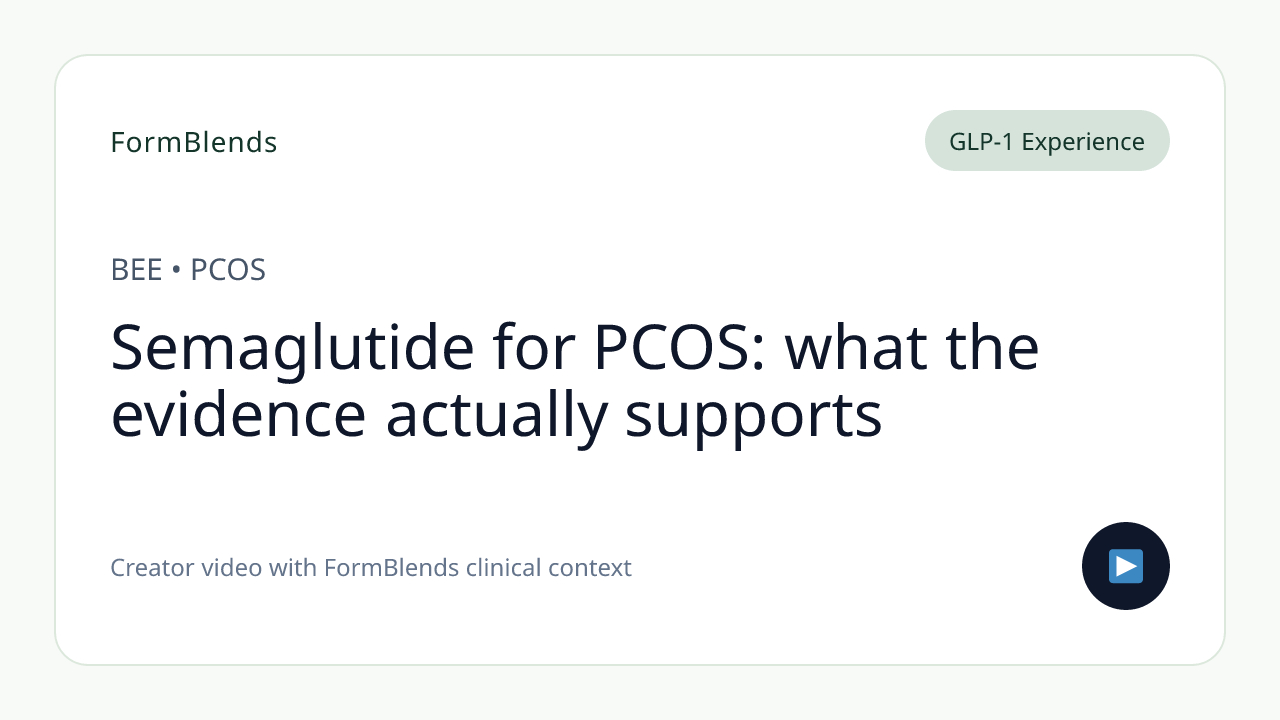Click the BEE creator label
The width and height of the screenshot is (1280, 720).
tap(136, 270)
